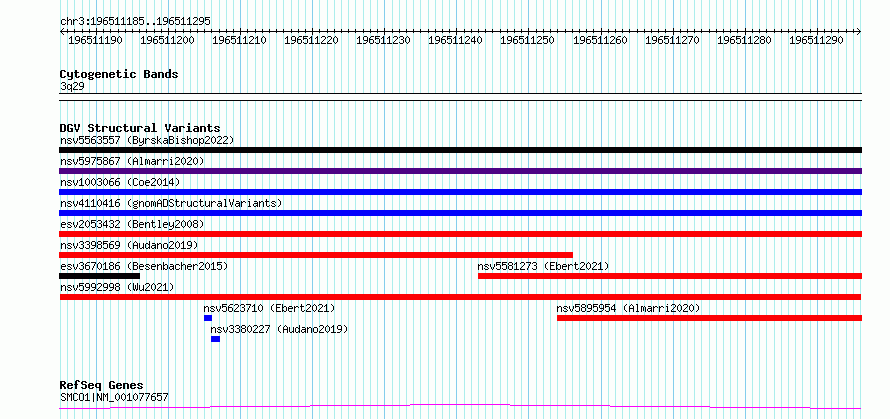
Task: Click ruler position 196511260
Action: [x=601, y=40]
